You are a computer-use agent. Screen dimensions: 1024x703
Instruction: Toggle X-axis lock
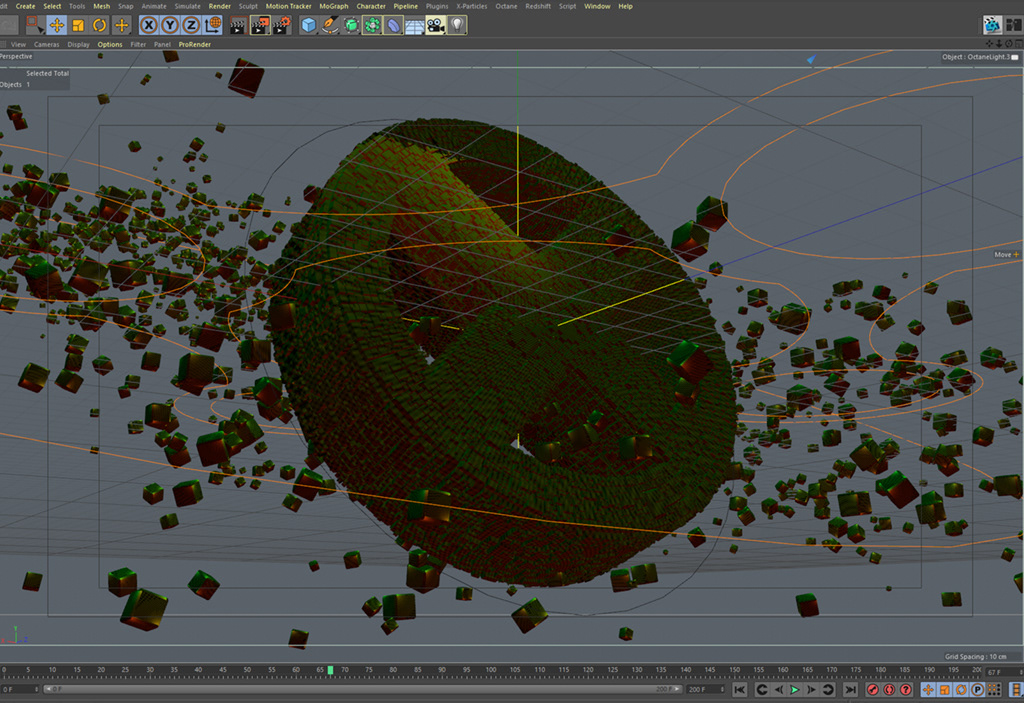(149, 25)
